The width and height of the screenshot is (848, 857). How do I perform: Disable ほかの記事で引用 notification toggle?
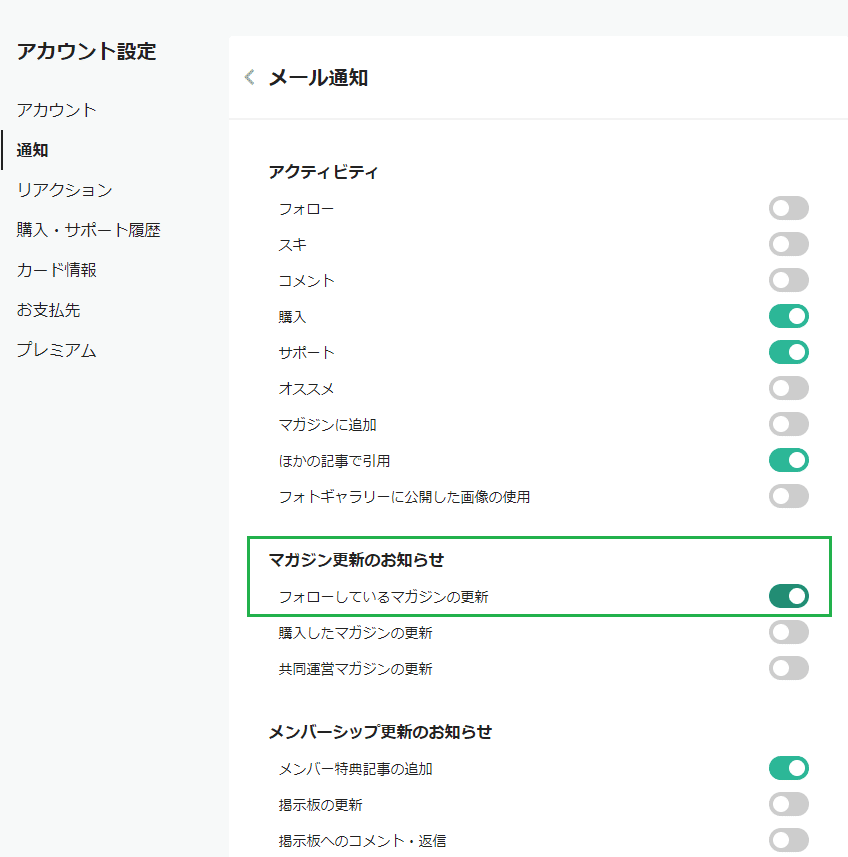coord(788,461)
